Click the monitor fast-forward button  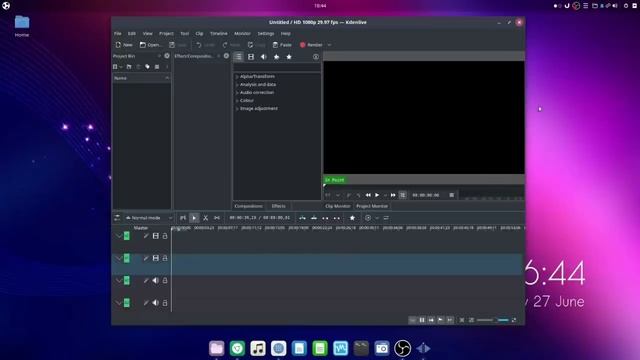393,195
